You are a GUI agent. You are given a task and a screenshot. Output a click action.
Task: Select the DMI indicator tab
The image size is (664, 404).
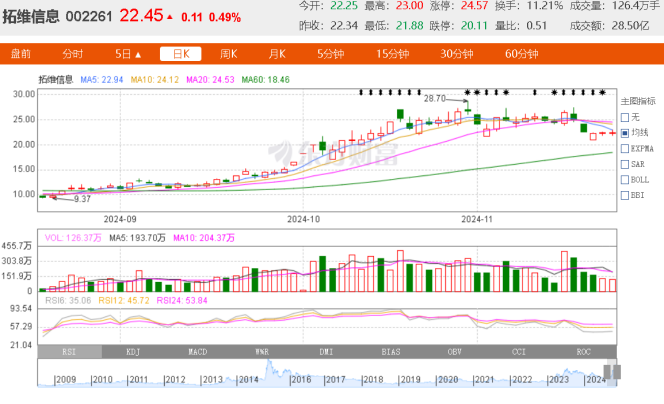[x=326, y=352]
